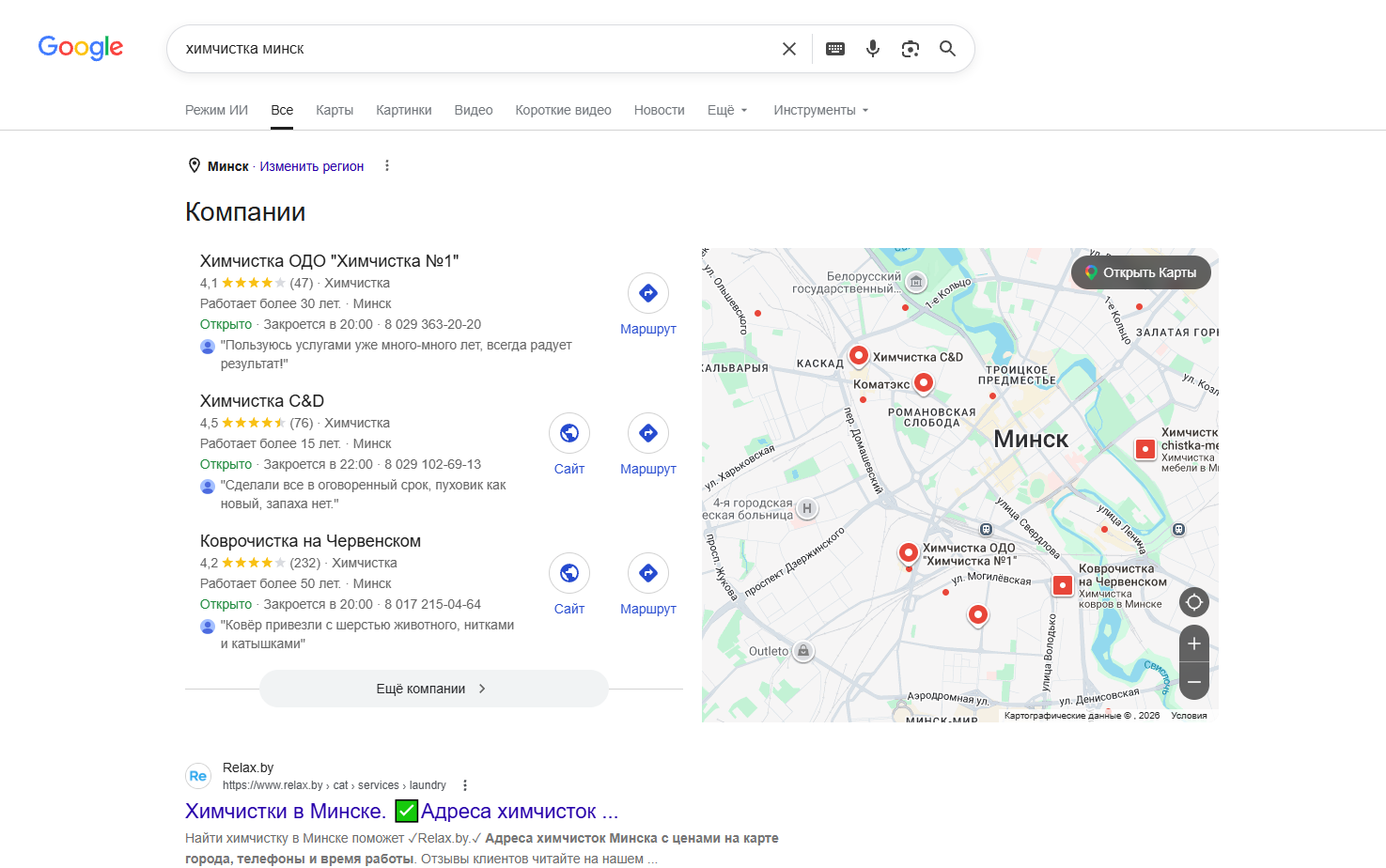Open Химчистка ОДО "Химчистка №1" listing title

click(x=329, y=261)
